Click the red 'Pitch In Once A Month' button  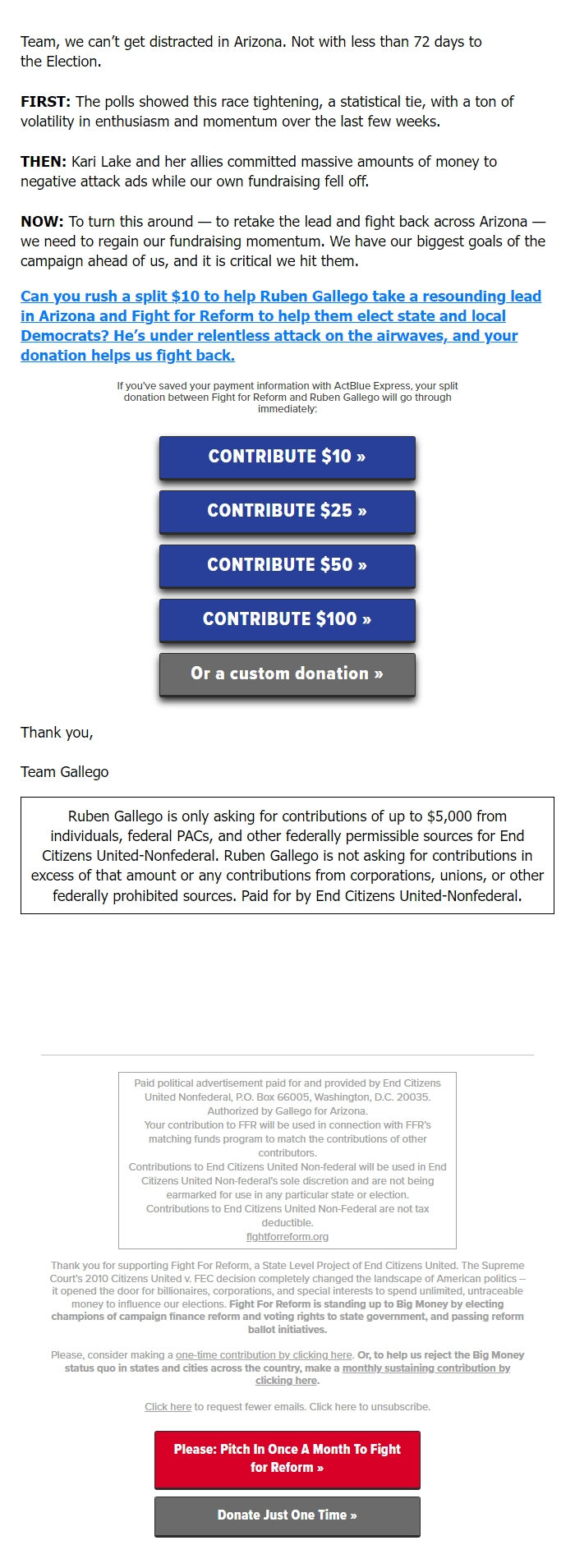[x=287, y=1460]
